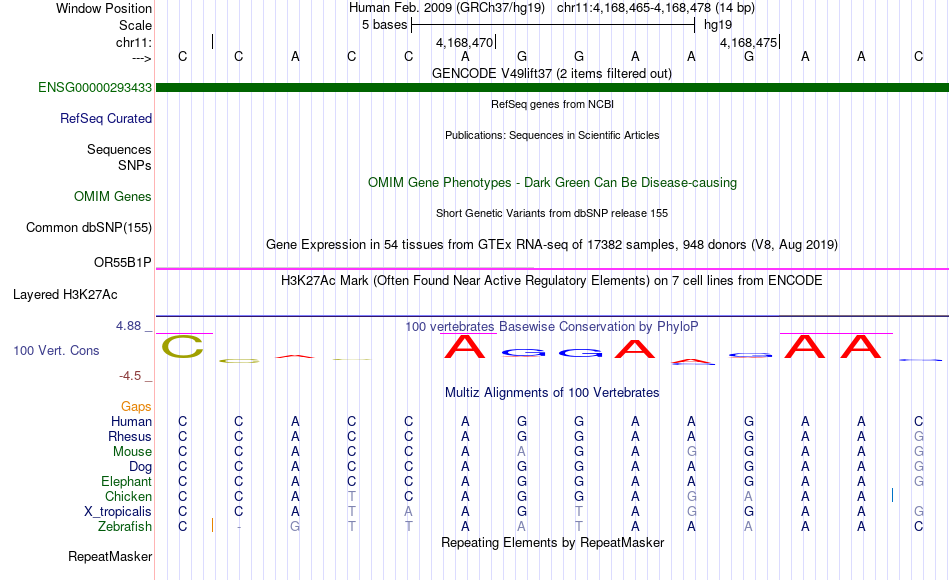Viewport: 950px width, 580px height.
Task: Open the Layered H3K27Ac track label
Action: coord(65,295)
